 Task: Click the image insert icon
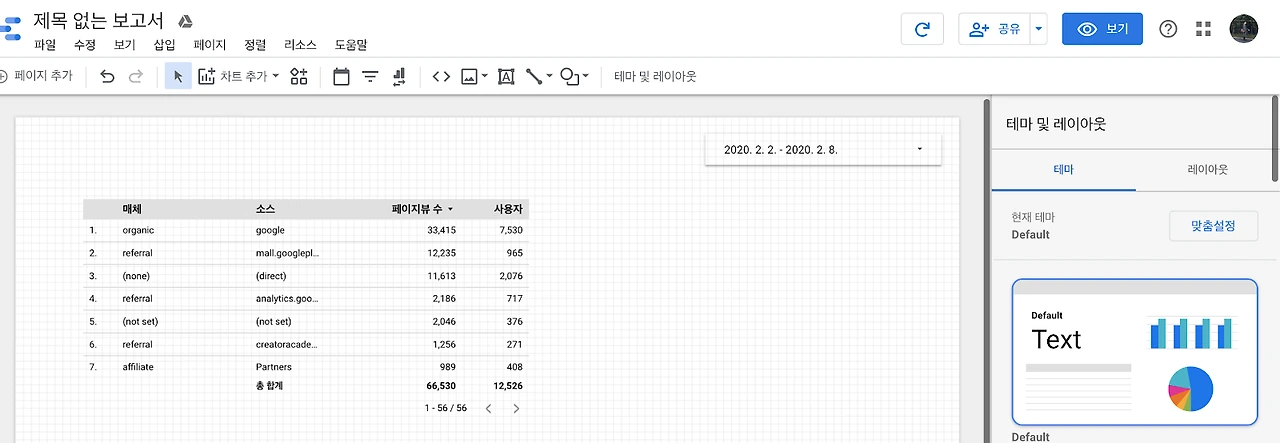469,76
